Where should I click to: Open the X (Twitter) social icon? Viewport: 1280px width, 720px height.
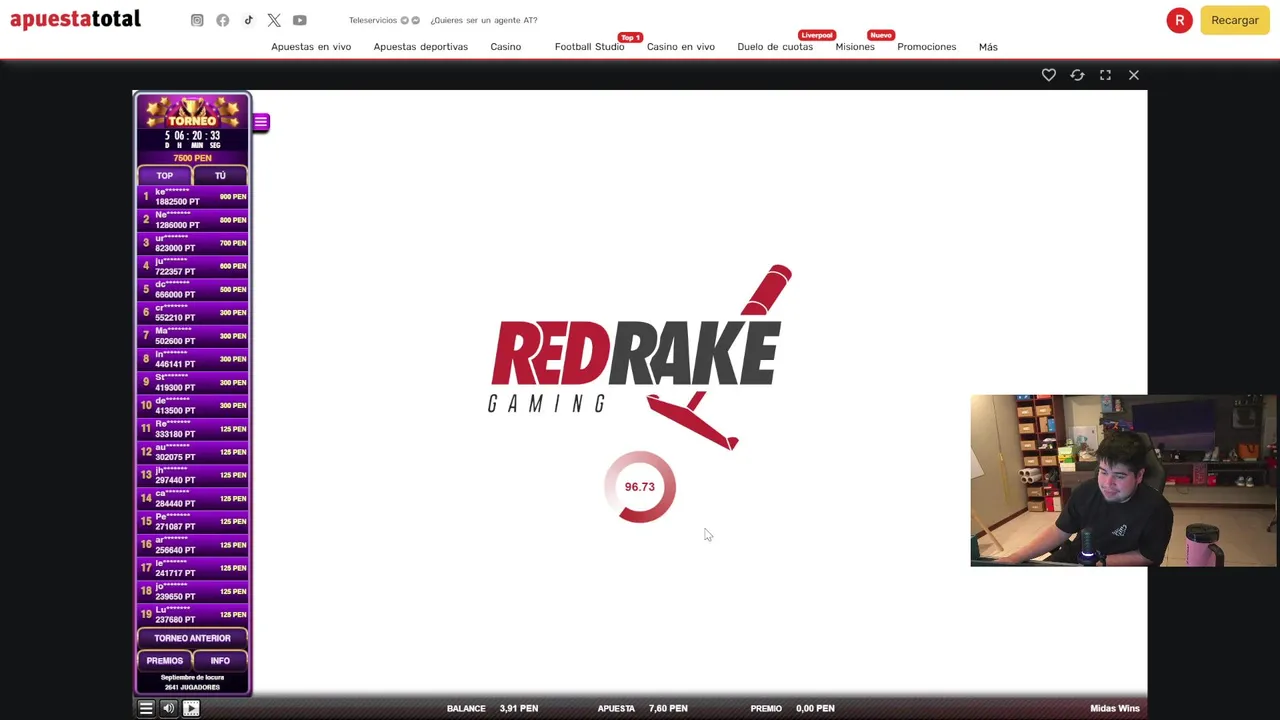point(274,20)
